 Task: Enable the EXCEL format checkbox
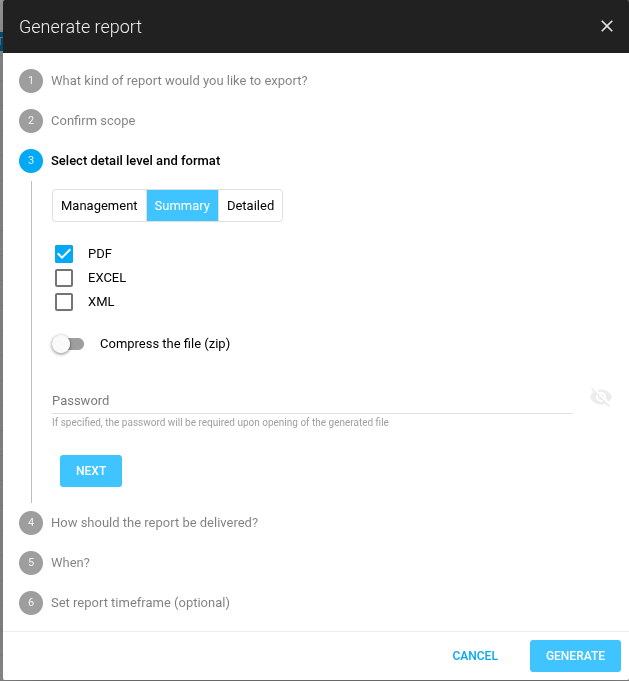[x=64, y=278]
